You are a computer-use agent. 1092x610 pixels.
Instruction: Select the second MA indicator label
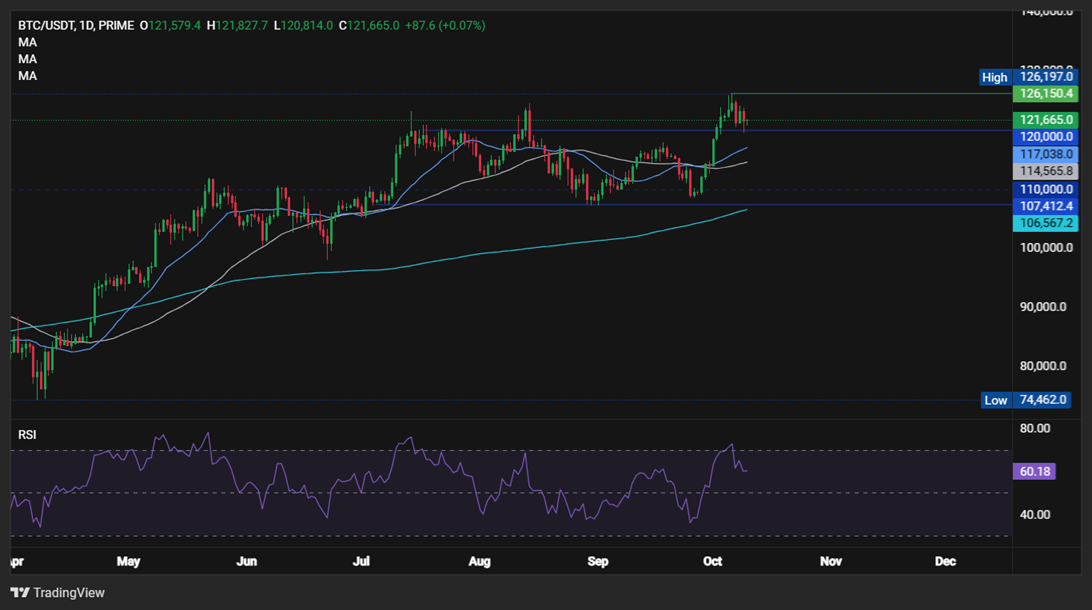tap(27, 59)
